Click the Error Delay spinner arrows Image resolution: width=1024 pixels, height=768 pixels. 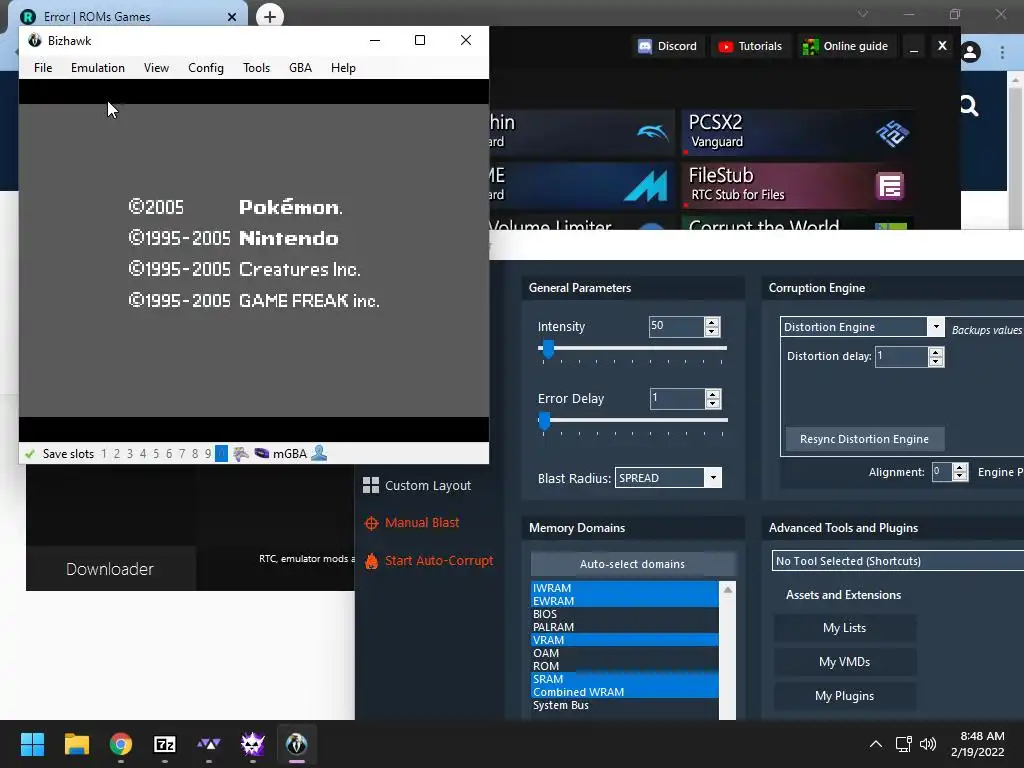click(712, 398)
